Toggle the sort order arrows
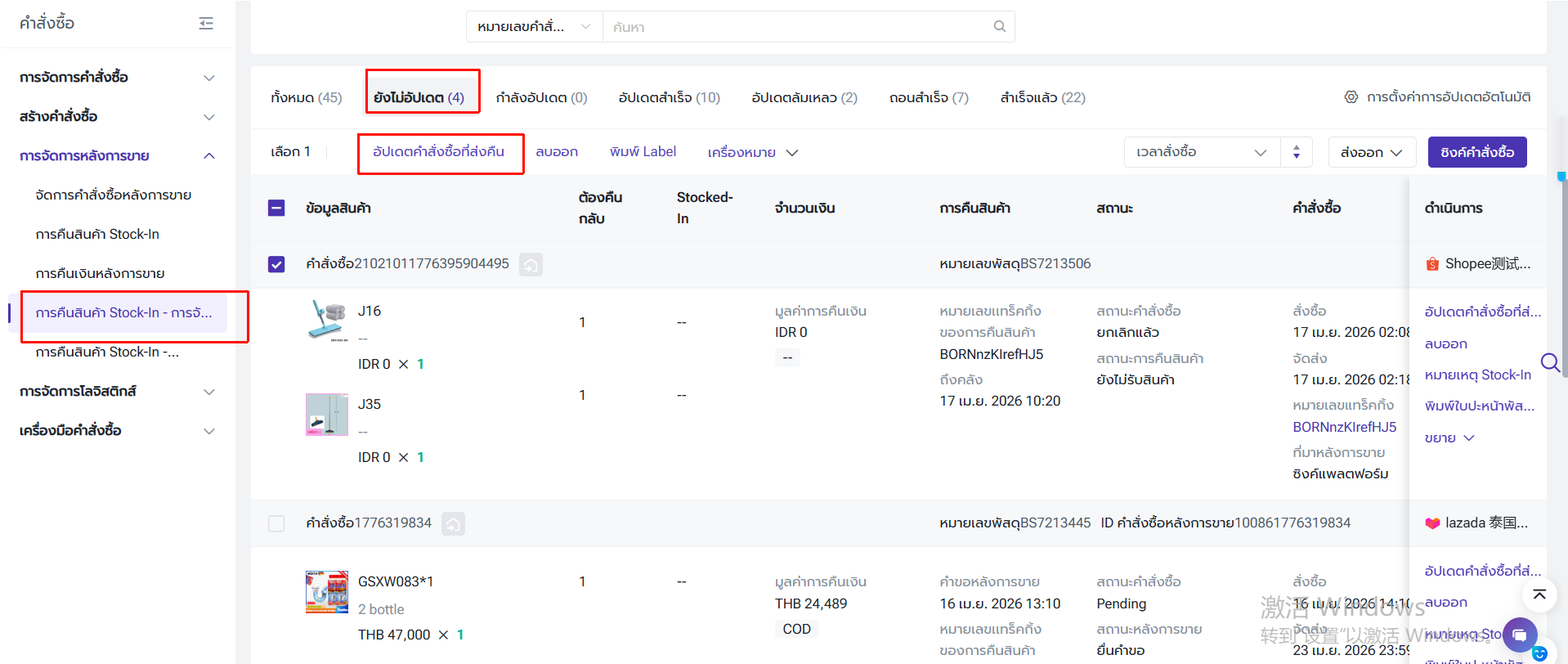1568x664 pixels. [x=1296, y=152]
